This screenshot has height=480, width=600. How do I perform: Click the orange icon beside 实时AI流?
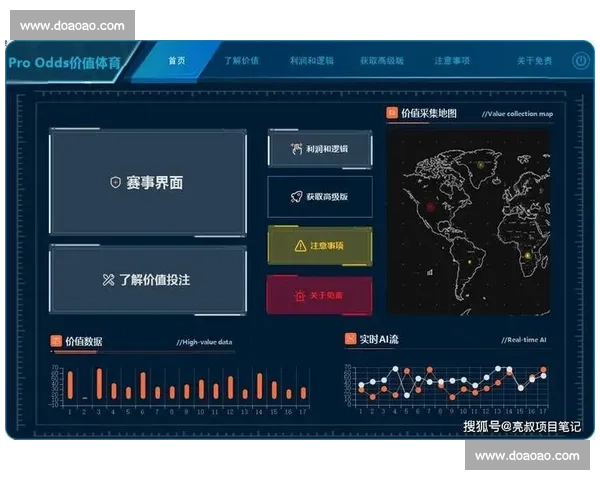(350, 339)
